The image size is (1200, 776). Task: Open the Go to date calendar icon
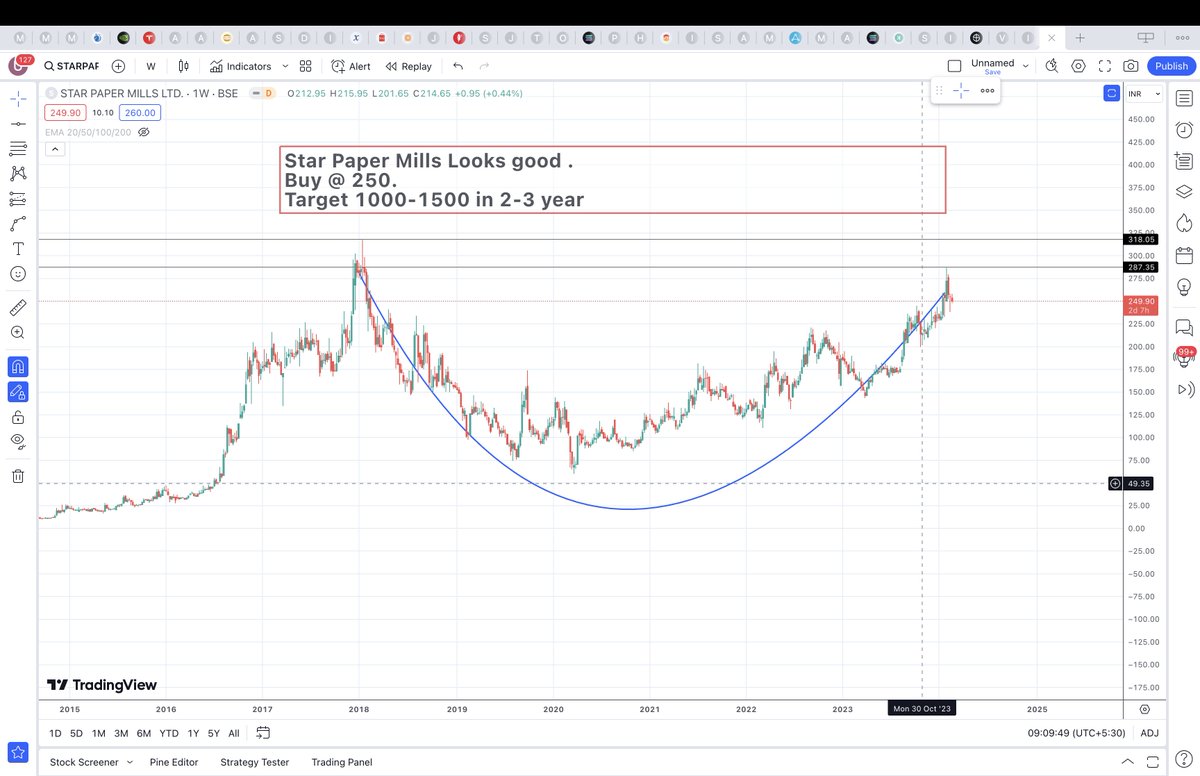coord(263,733)
